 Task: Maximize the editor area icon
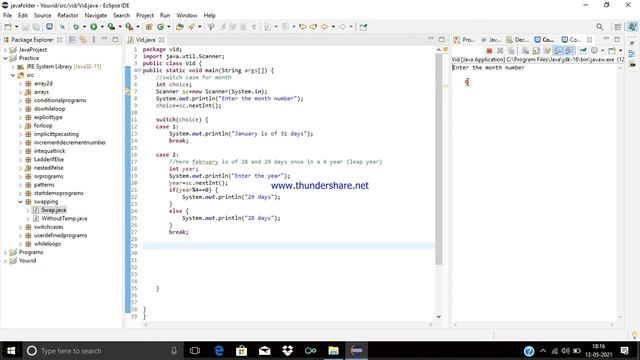tap(442, 39)
